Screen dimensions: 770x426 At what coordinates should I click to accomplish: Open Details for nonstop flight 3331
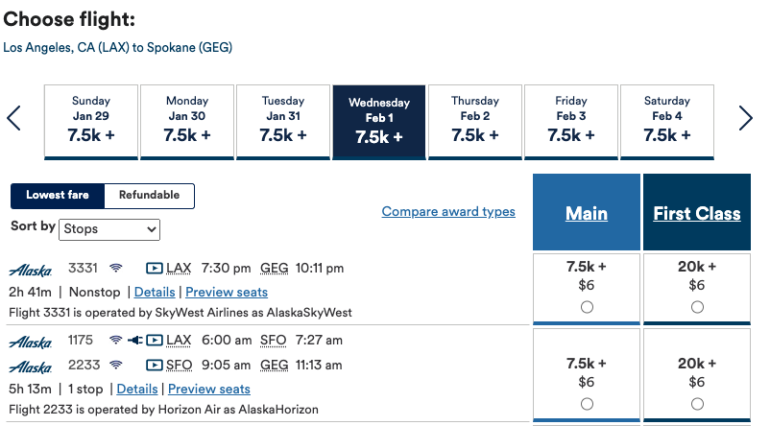154,292
